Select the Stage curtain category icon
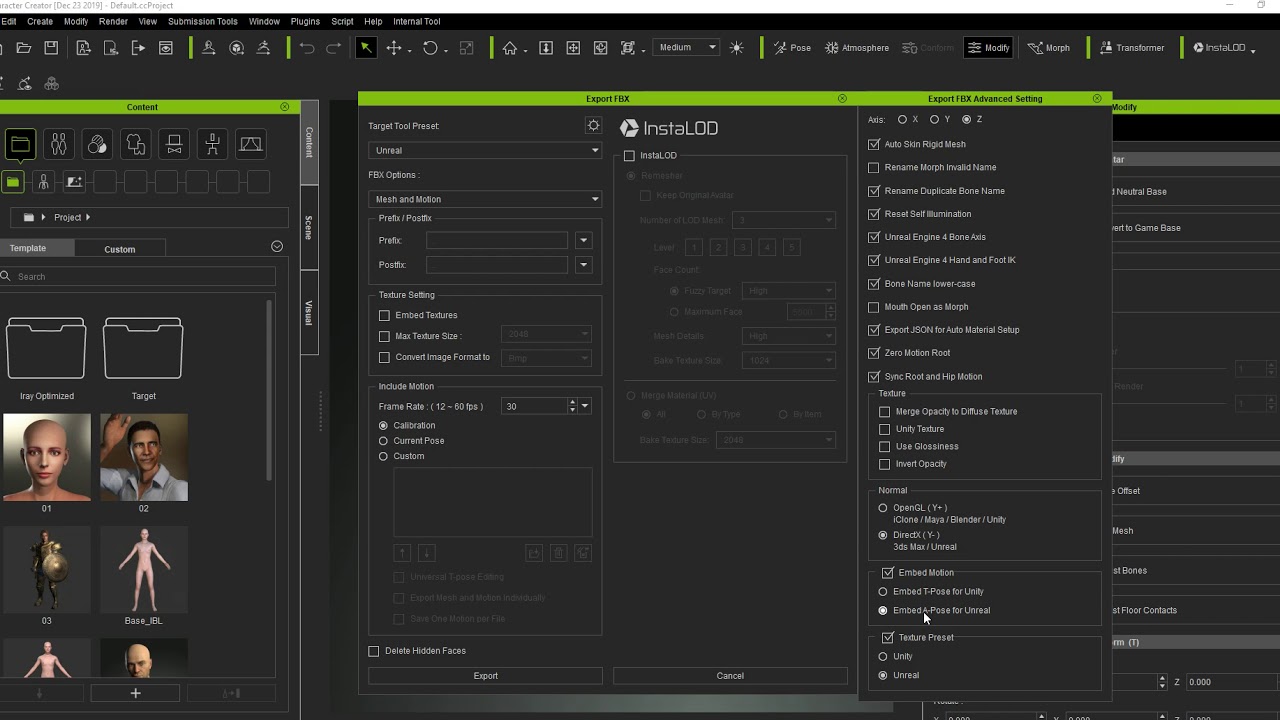The image size is (1280, 720). click(251, 145)
